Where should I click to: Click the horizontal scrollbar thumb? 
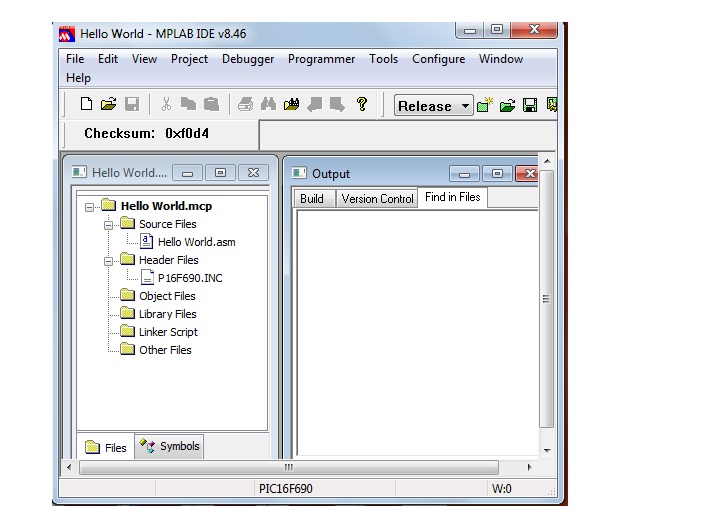point(289,467)
